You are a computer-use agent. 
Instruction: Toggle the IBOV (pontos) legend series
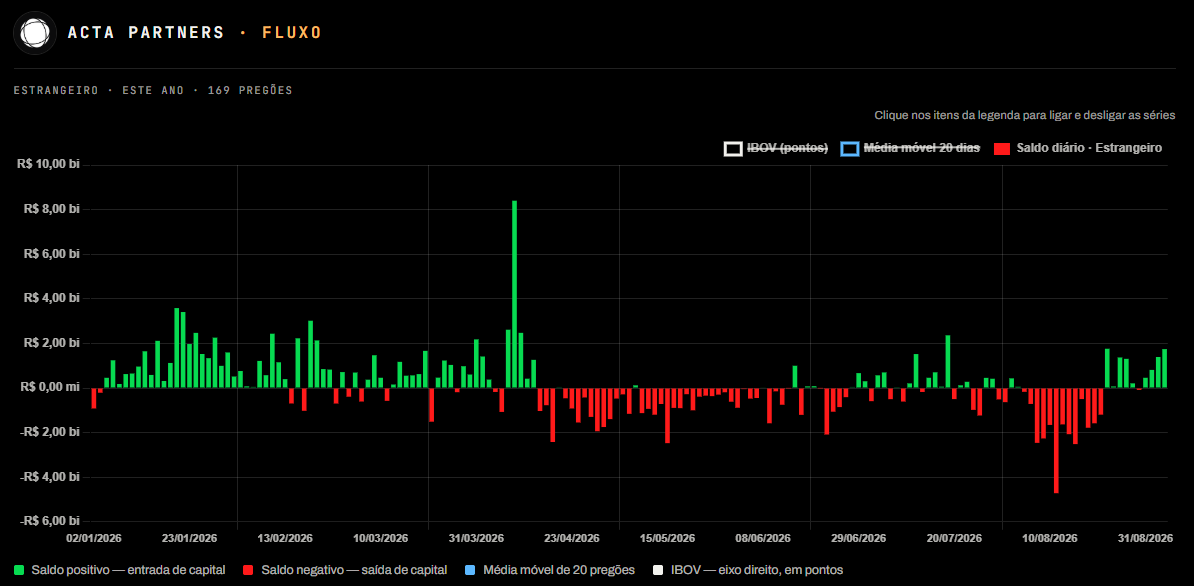776,148
